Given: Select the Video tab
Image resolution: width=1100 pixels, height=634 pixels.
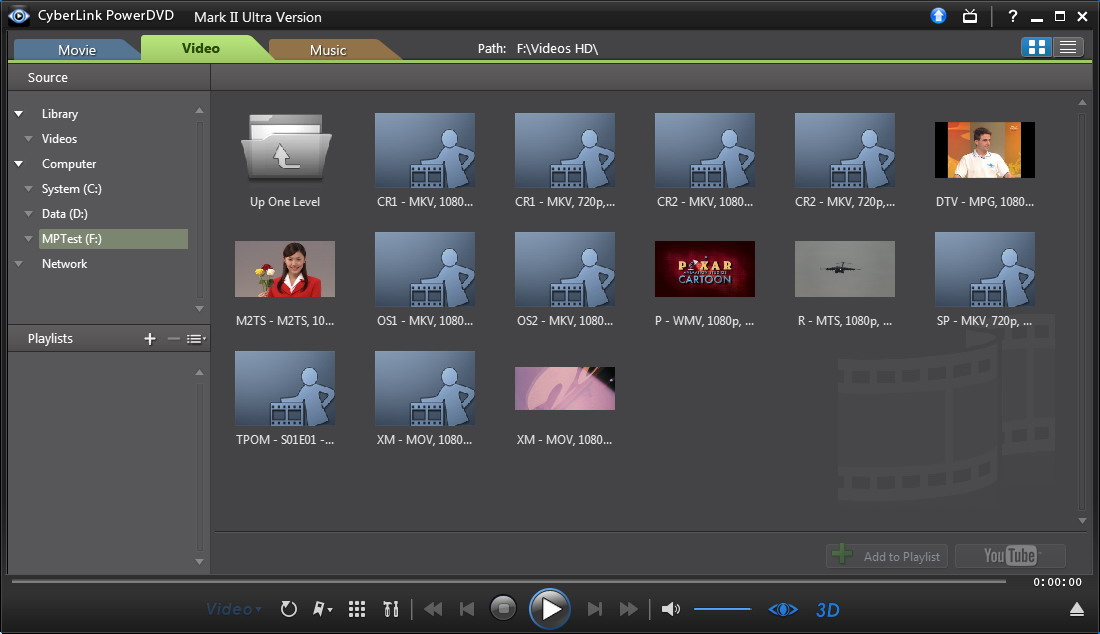Looking at the screenshot, I should 201,48.
